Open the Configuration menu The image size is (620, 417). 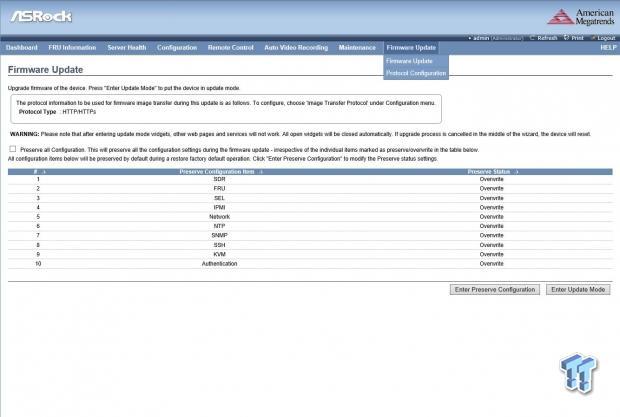[177, 47]
